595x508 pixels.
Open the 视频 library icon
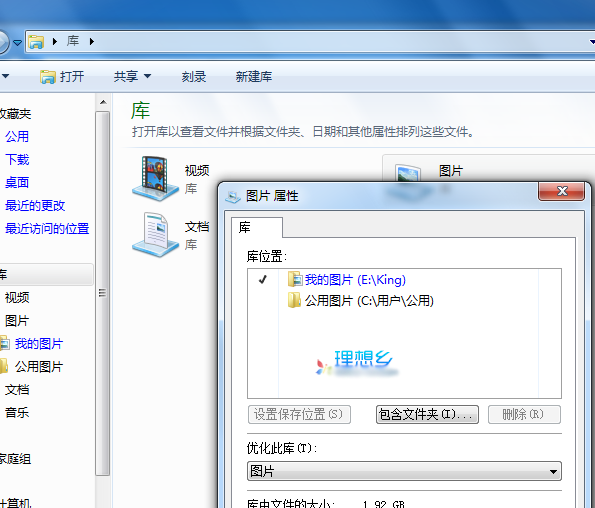coord(155,178)
